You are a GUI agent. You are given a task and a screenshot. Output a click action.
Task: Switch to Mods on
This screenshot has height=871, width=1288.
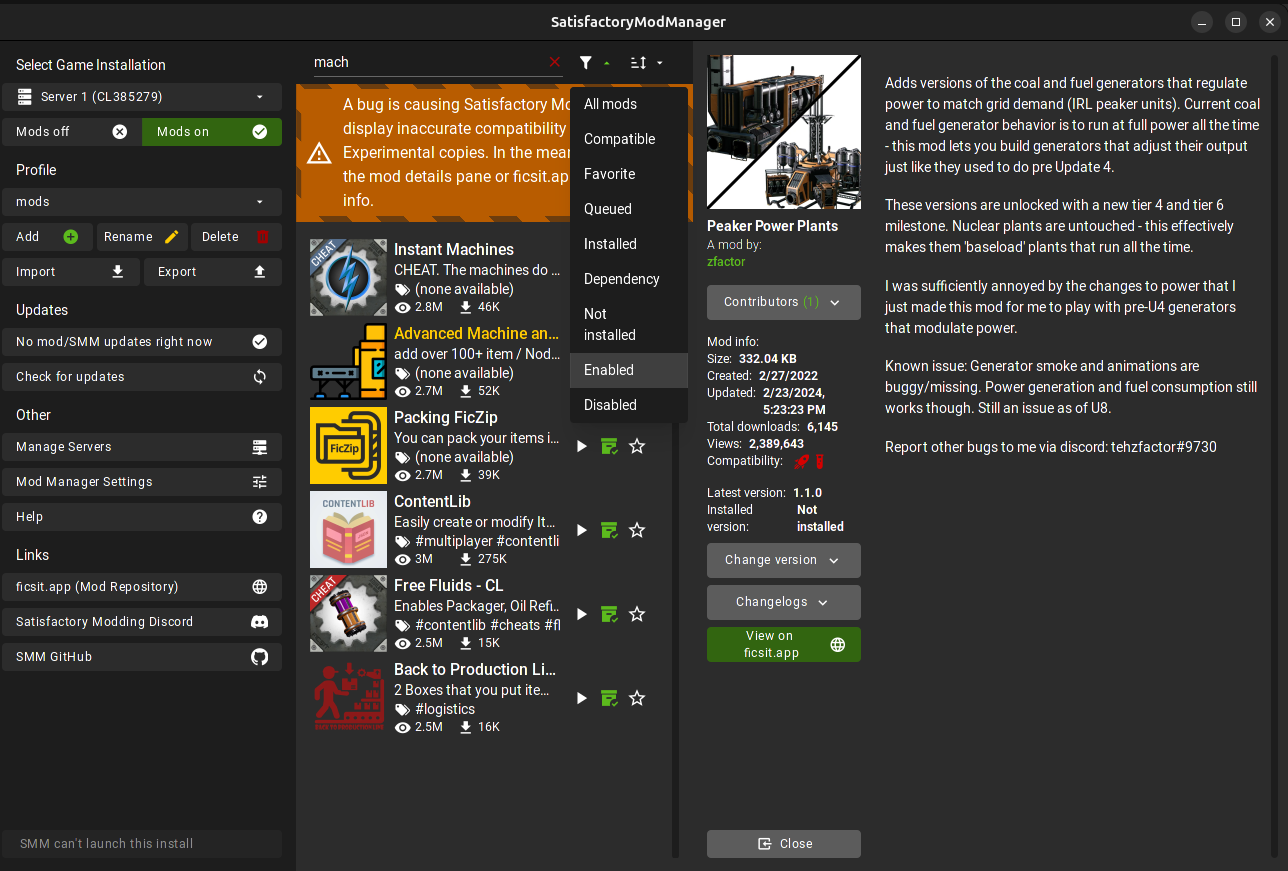212,132
